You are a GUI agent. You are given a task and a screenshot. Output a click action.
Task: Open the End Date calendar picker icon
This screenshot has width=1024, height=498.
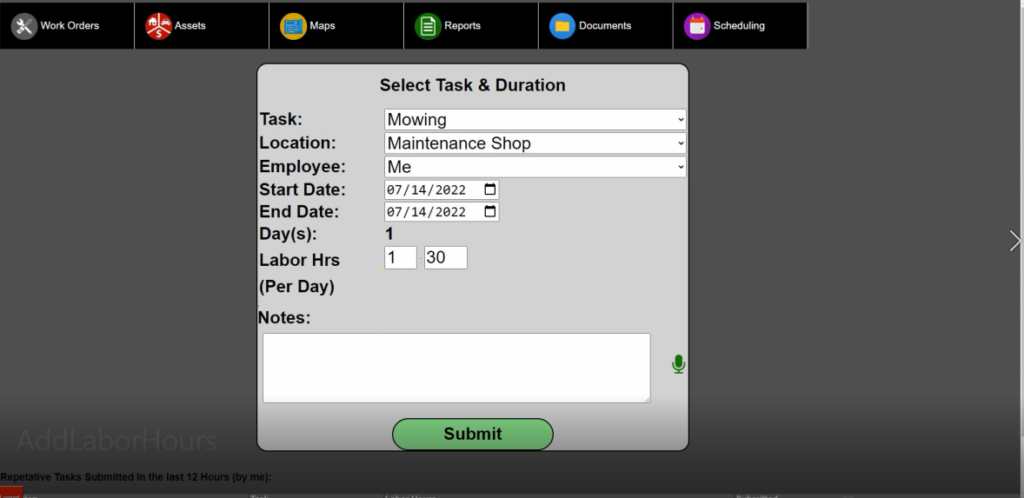click(489, 212)
